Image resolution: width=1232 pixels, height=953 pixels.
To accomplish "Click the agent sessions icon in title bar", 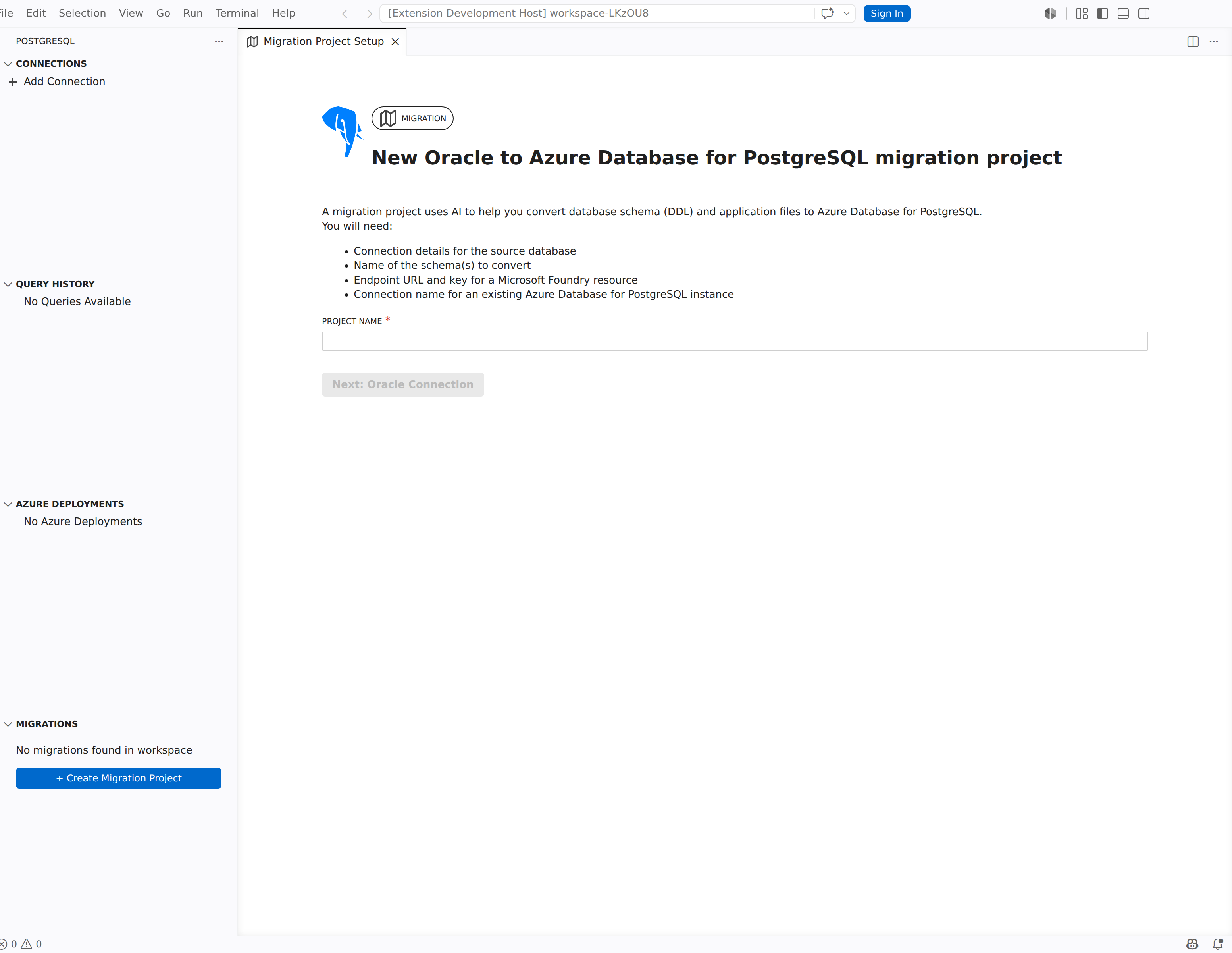I will tap(1050, 14).
